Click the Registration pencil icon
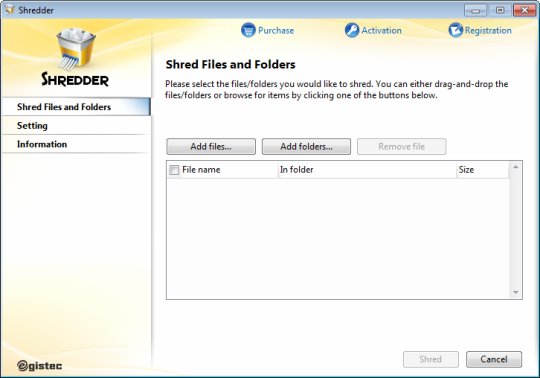 tap(455, 30)
